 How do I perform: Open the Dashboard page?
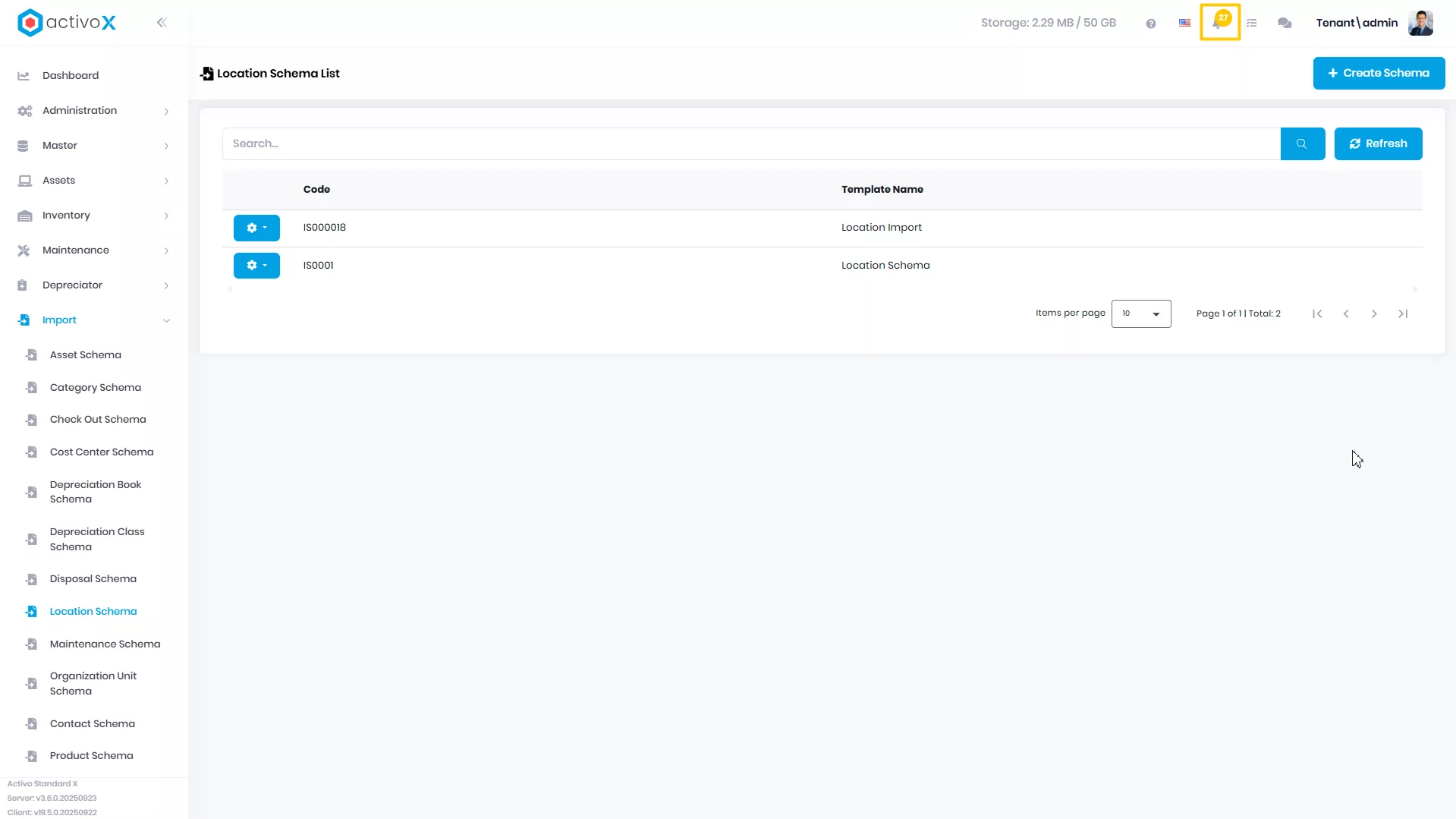point(94,76)
